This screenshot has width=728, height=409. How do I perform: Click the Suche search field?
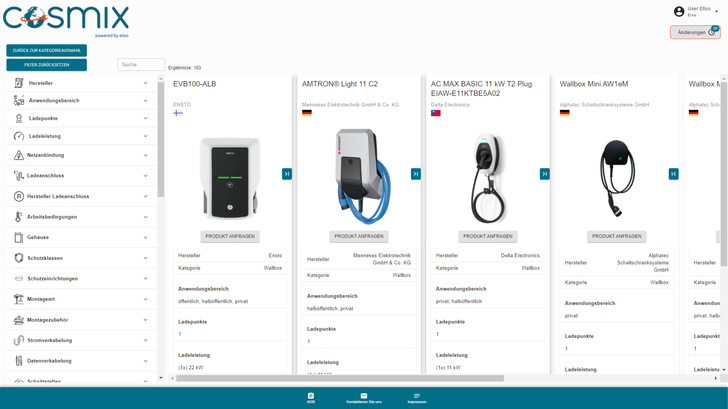(140, 64)
